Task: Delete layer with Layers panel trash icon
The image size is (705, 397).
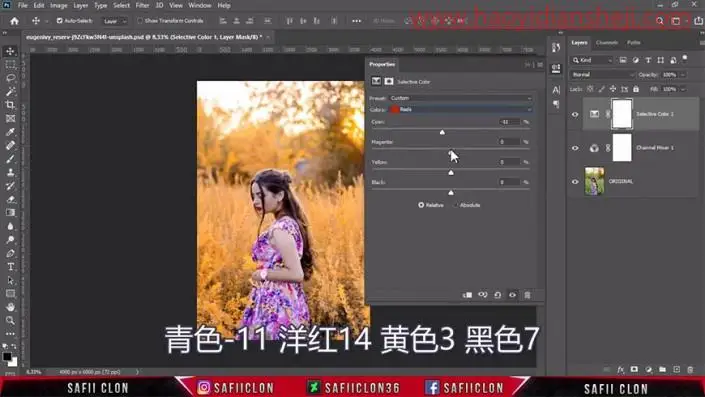Action: tap(691, 370)
